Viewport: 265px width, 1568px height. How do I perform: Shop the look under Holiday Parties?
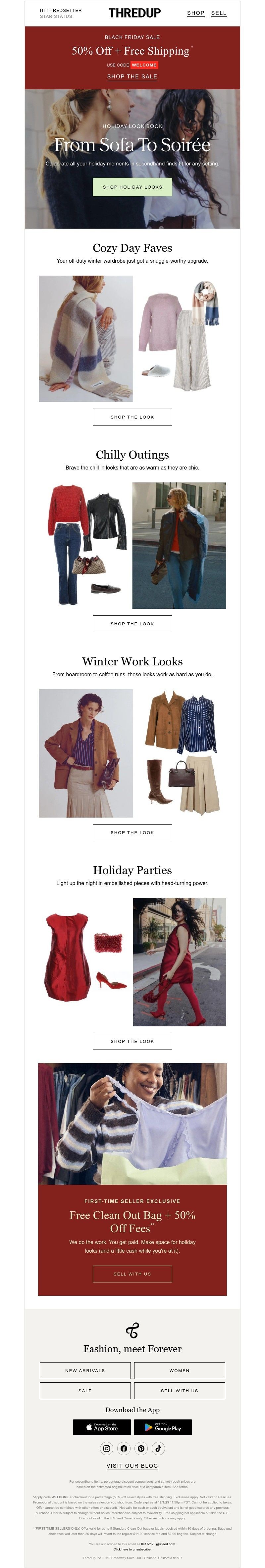(x=132, y=1041)
